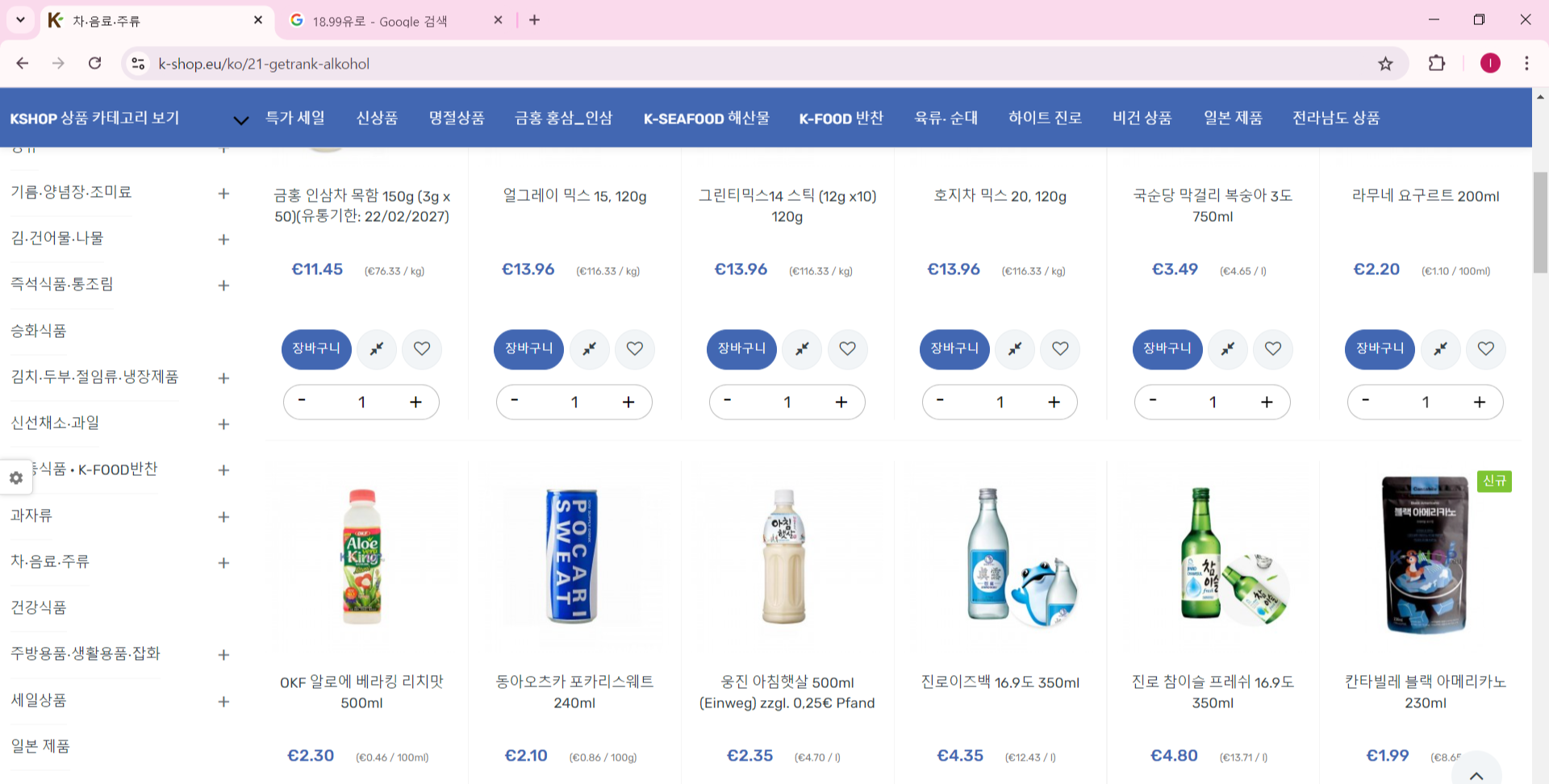This screenshot has width=1549, height=784.
Task: Open 신상품 menu item
Action: pyautogui.click(x=377, y=118)
